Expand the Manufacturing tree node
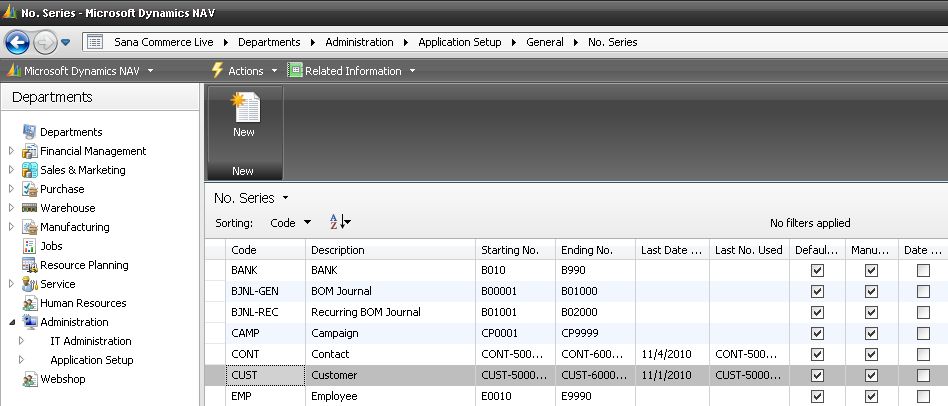The width and height of the screenshot is (948, 406). pos(11,227)
